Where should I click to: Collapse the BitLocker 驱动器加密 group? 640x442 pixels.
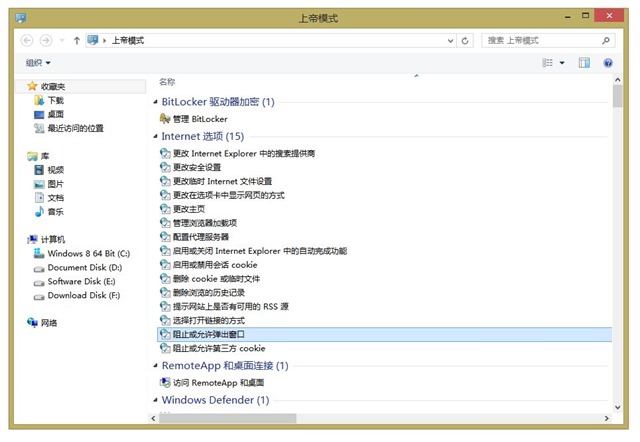tap(156, 102)
